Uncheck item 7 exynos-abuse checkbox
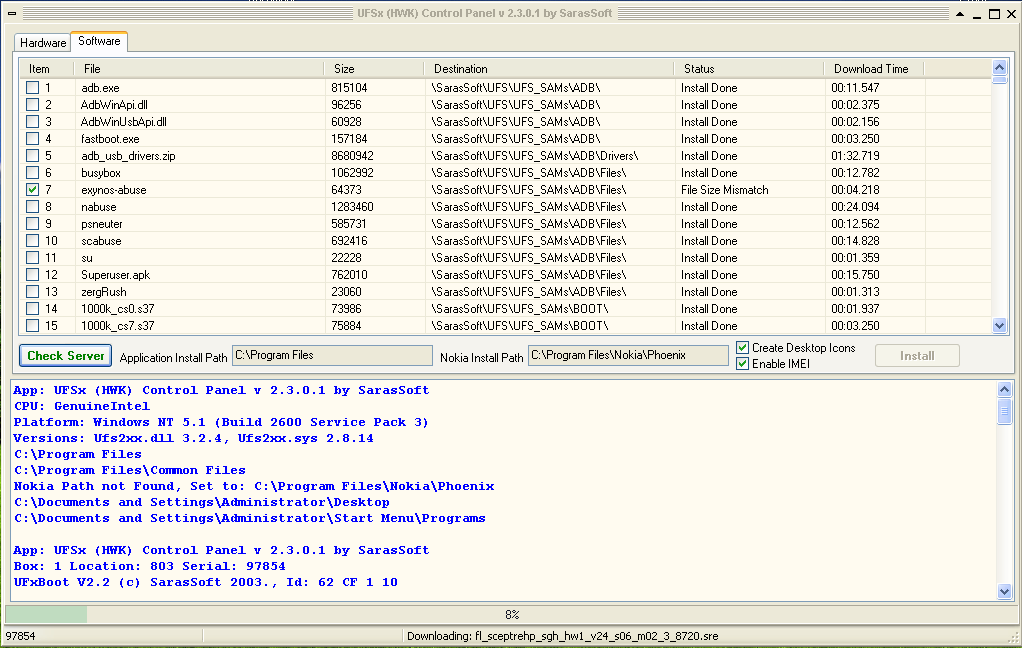 click(x=33, y=189)
